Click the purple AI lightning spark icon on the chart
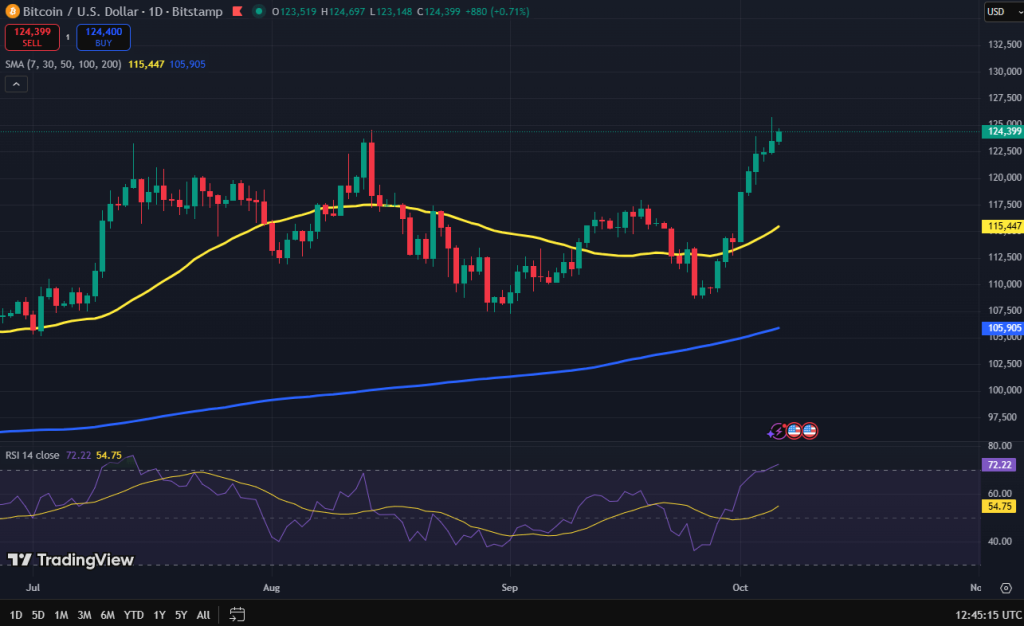This screenshot has width=1024, height=626. pos(775,431)
